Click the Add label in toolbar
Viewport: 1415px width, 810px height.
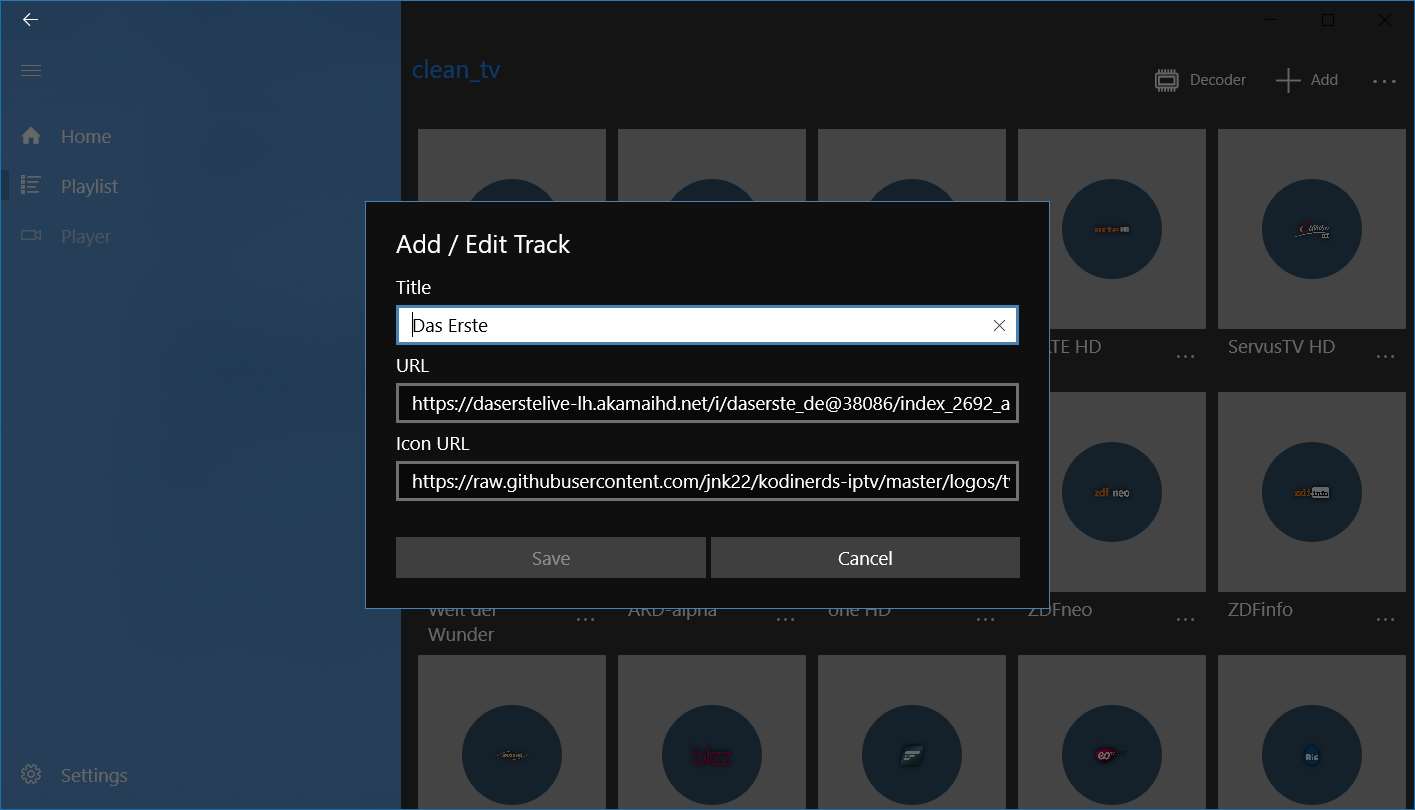coord(1324,80)
